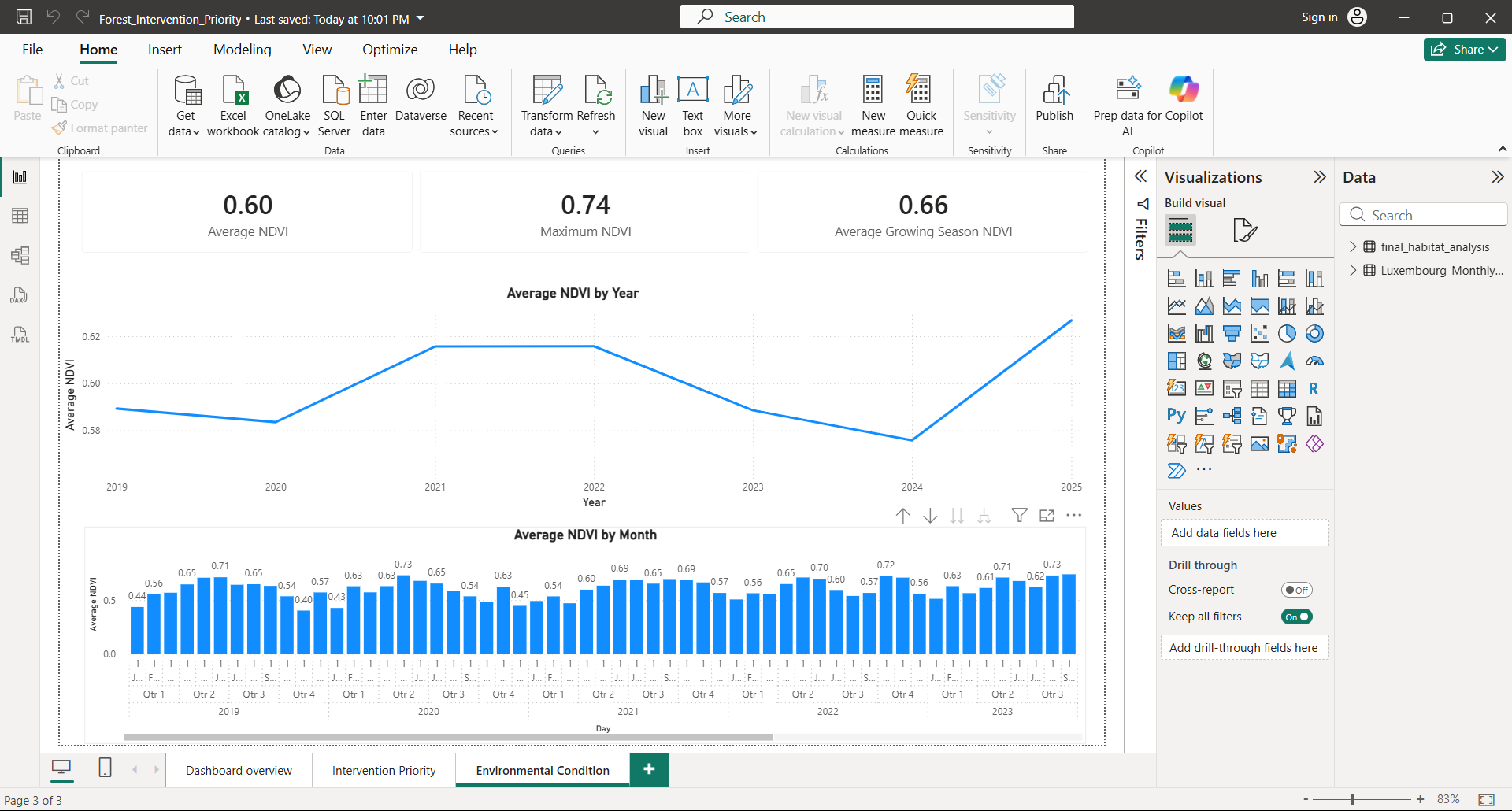1512x811 pixels.
Task: Open the Insert ribbon tab
Action: (x=165, y=50)
